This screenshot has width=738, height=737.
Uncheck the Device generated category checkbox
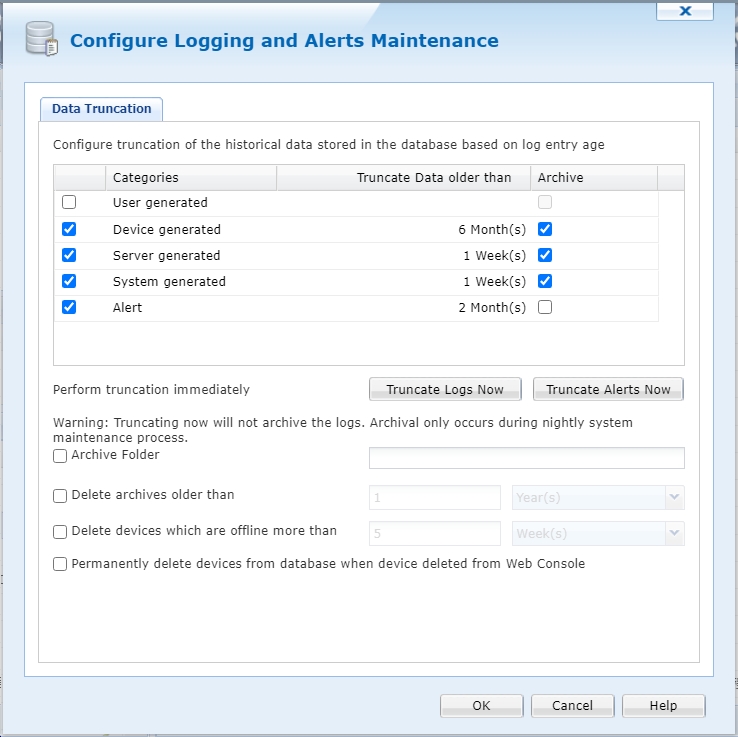[x=69, y=229]
